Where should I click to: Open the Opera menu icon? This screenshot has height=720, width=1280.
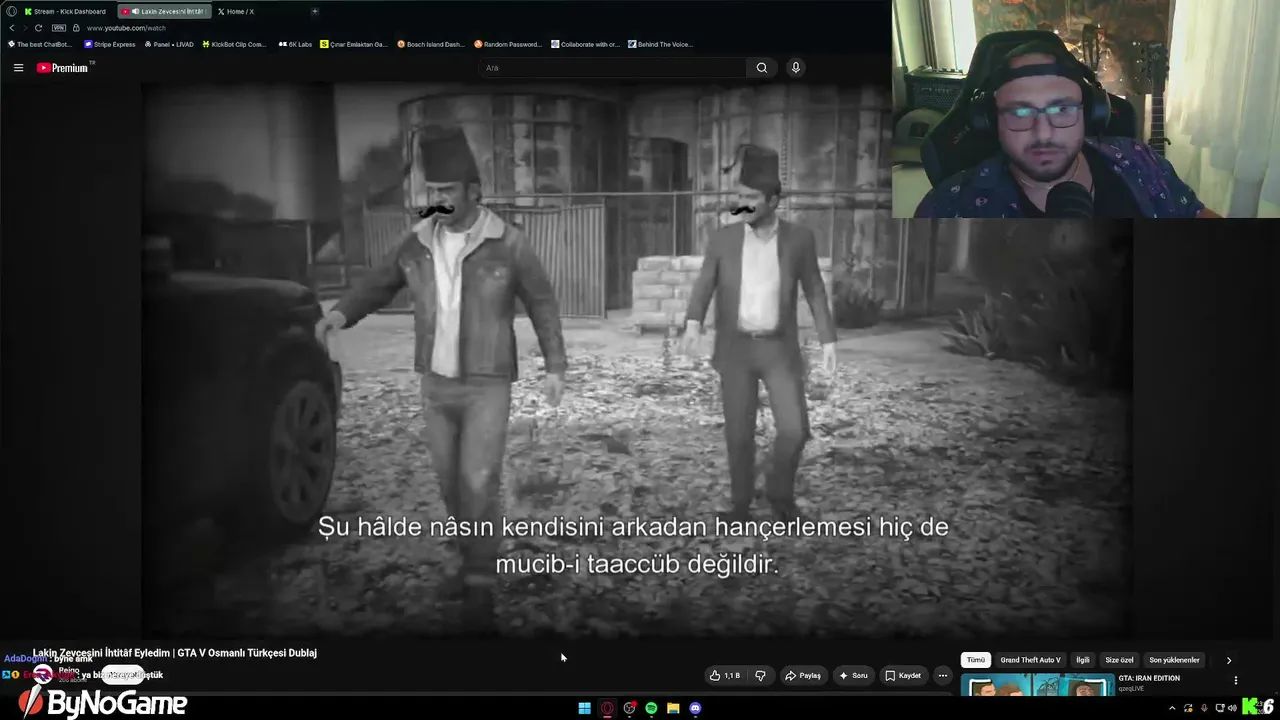[x=12, y=11]
